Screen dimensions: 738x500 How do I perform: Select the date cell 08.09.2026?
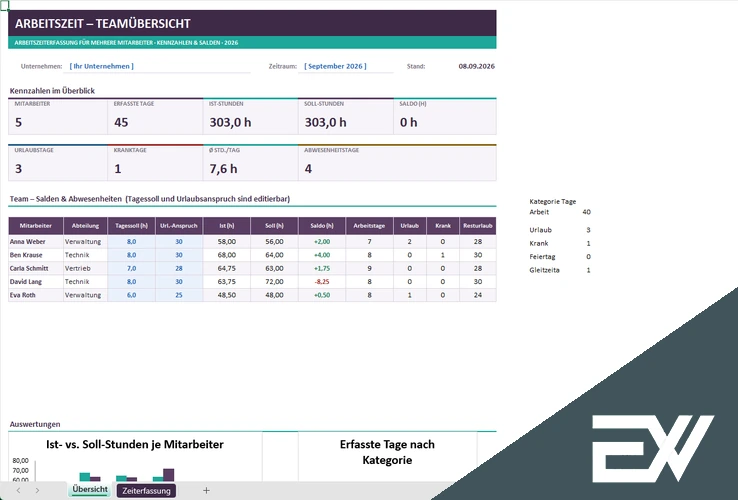coord(476,66)
